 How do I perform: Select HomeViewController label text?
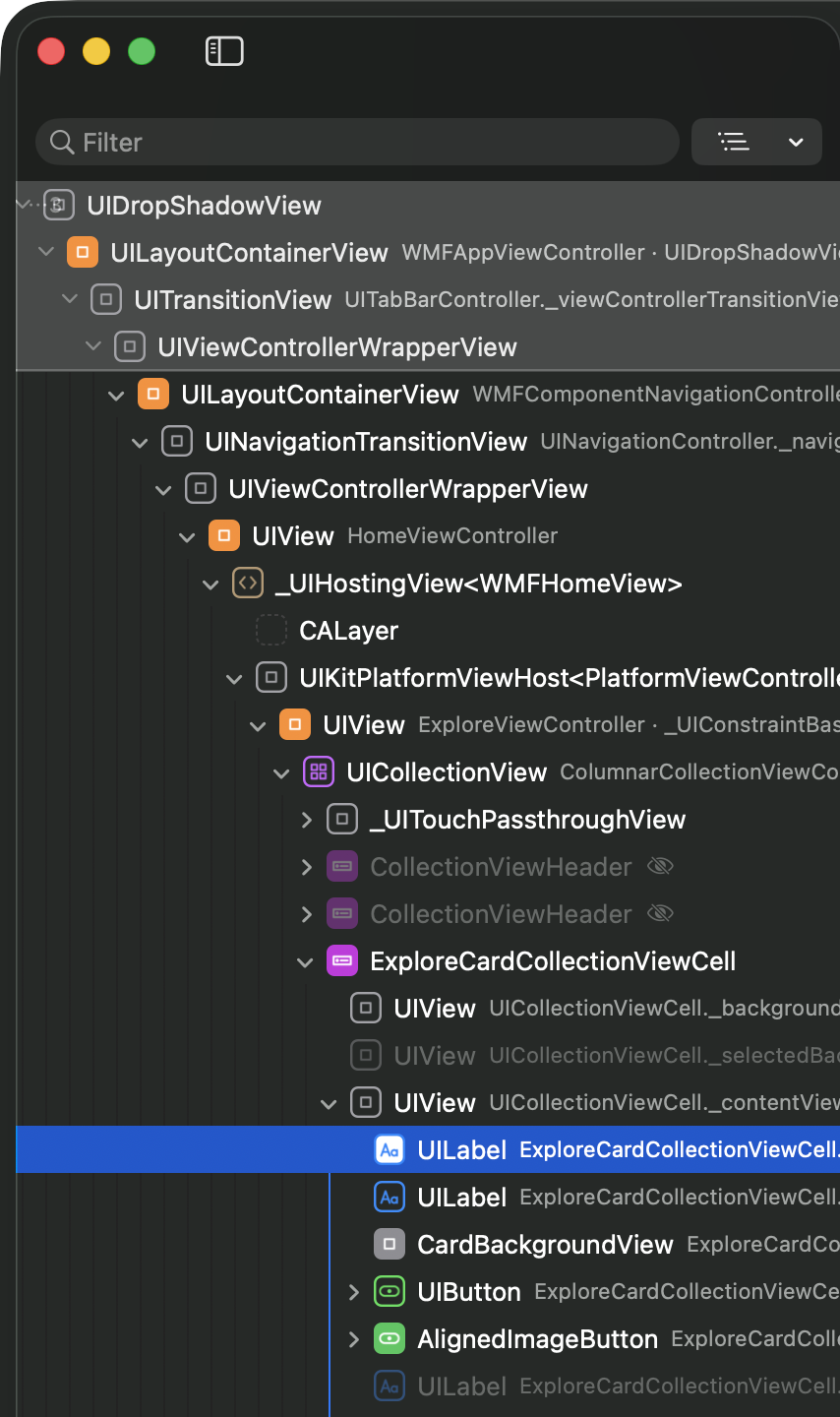click(x=452, y=536)
